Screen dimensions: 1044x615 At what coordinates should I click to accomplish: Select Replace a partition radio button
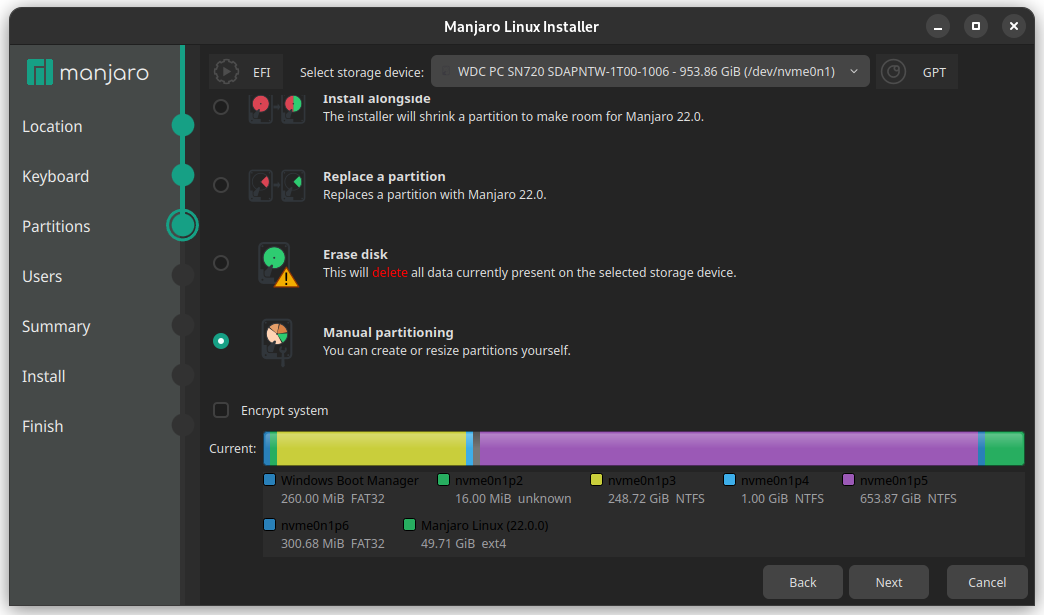click(x=221, y=185)
